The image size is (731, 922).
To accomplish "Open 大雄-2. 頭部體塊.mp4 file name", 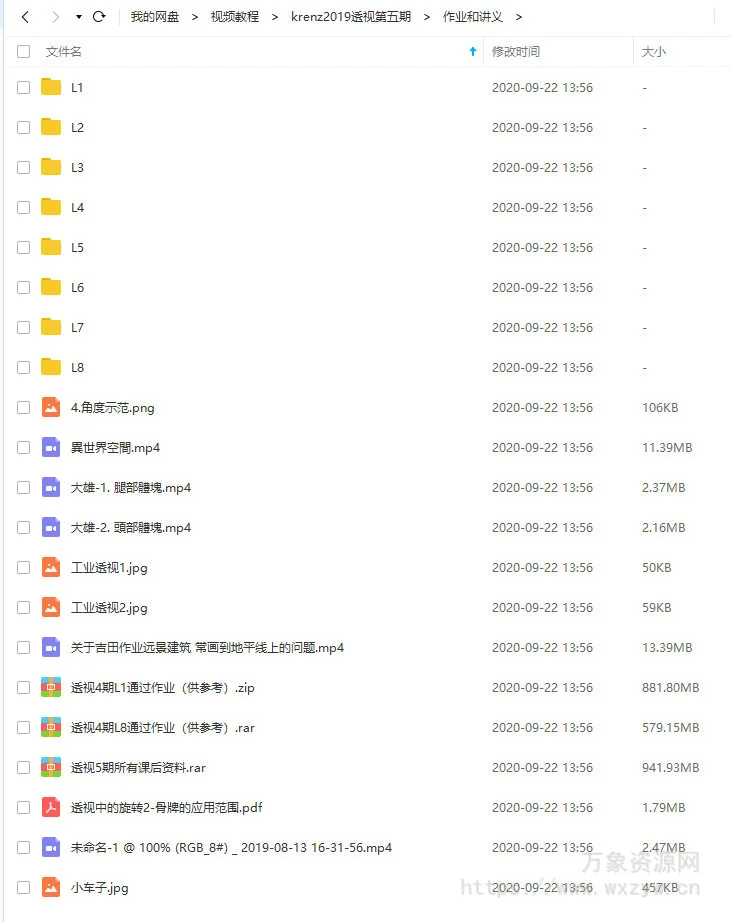I will pyautogui.click(x=131, y=527).
